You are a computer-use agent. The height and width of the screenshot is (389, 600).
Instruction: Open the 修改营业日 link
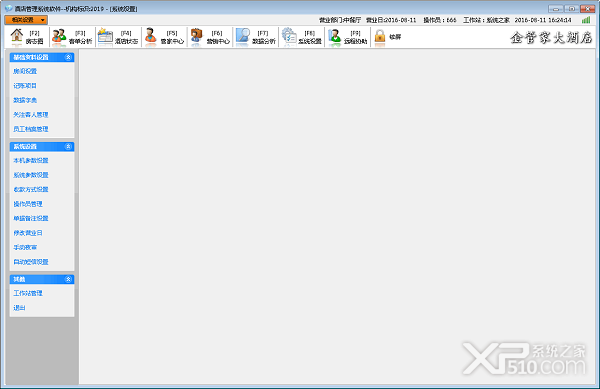[28, 233]
